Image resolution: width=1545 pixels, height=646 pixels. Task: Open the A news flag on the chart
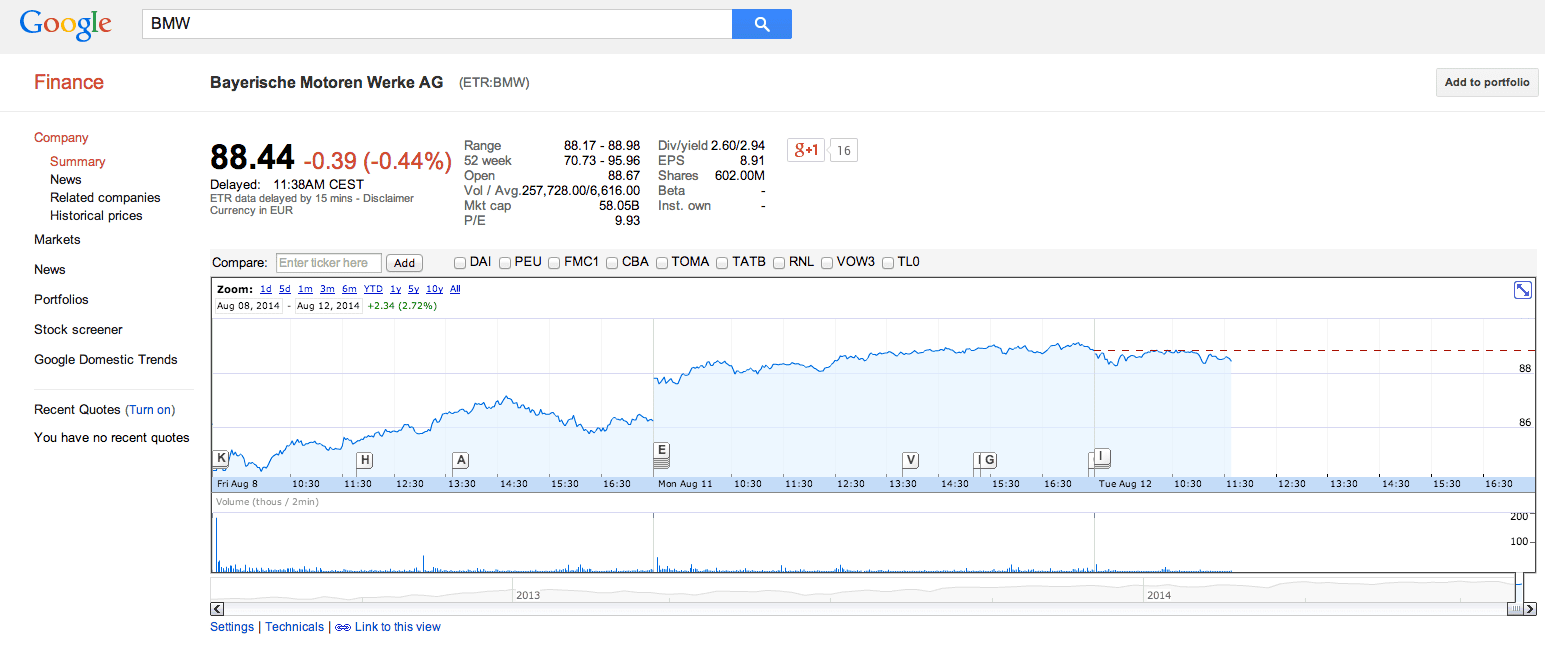pos(460,460)
